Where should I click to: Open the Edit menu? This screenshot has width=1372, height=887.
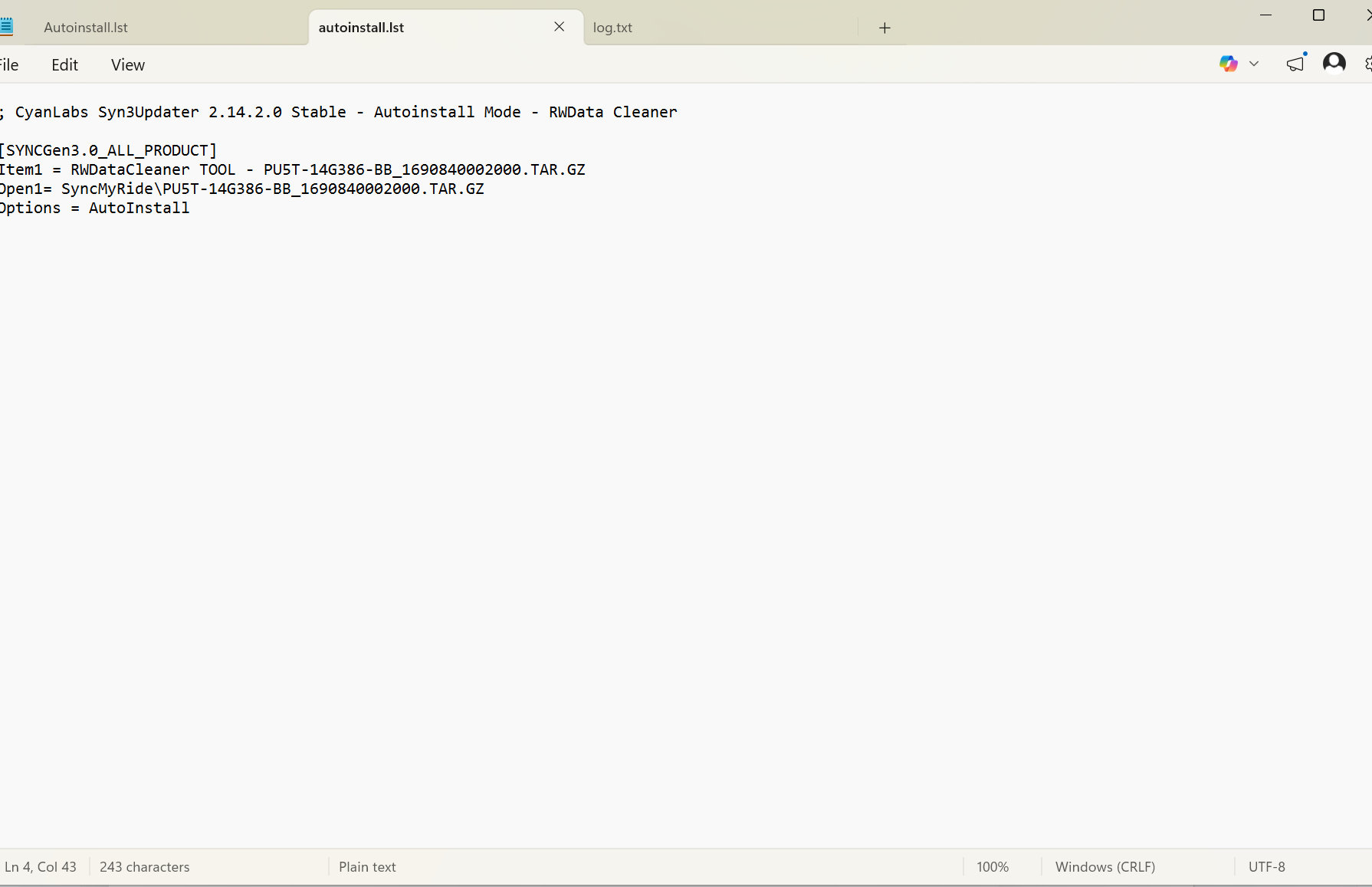pos(64,65)
